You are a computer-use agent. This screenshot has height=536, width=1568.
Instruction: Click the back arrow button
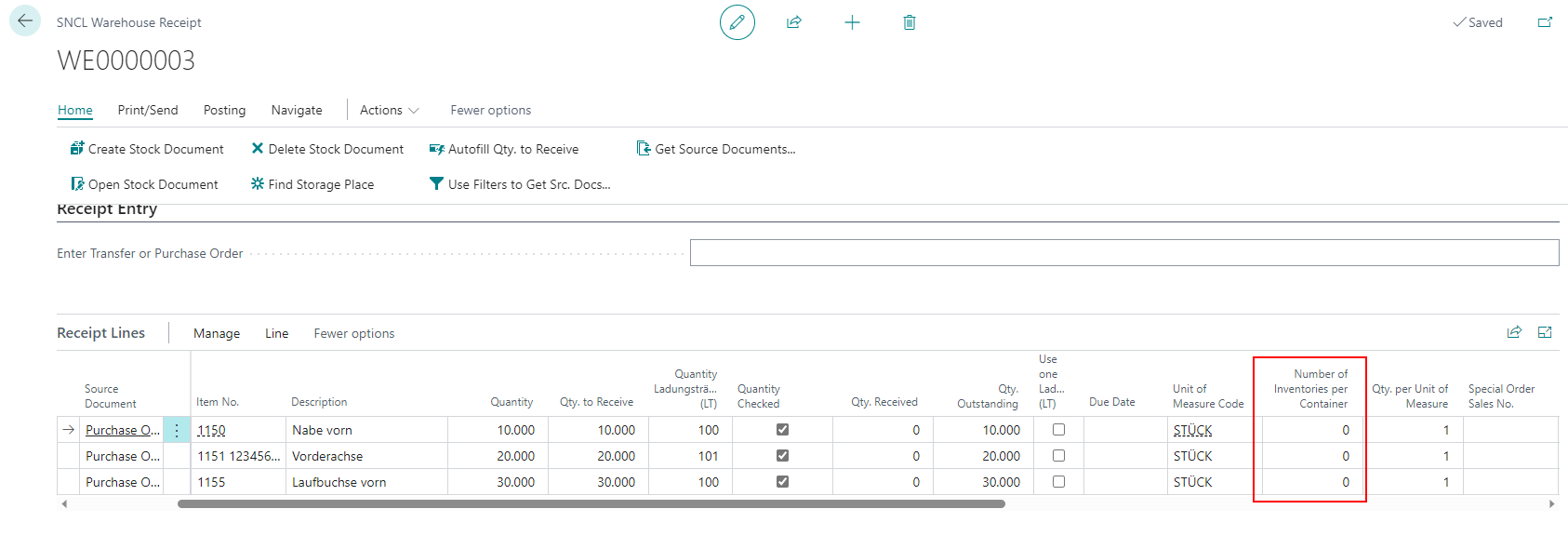point(25,21)
